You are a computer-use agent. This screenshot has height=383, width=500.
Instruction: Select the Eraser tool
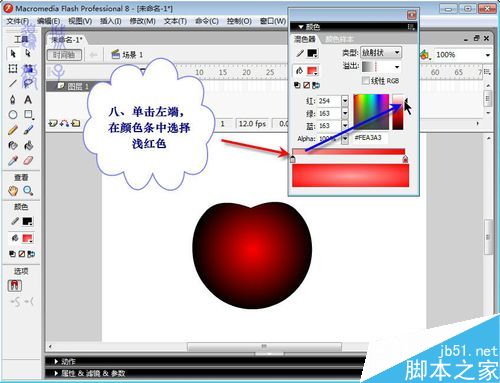pos(28,161)
